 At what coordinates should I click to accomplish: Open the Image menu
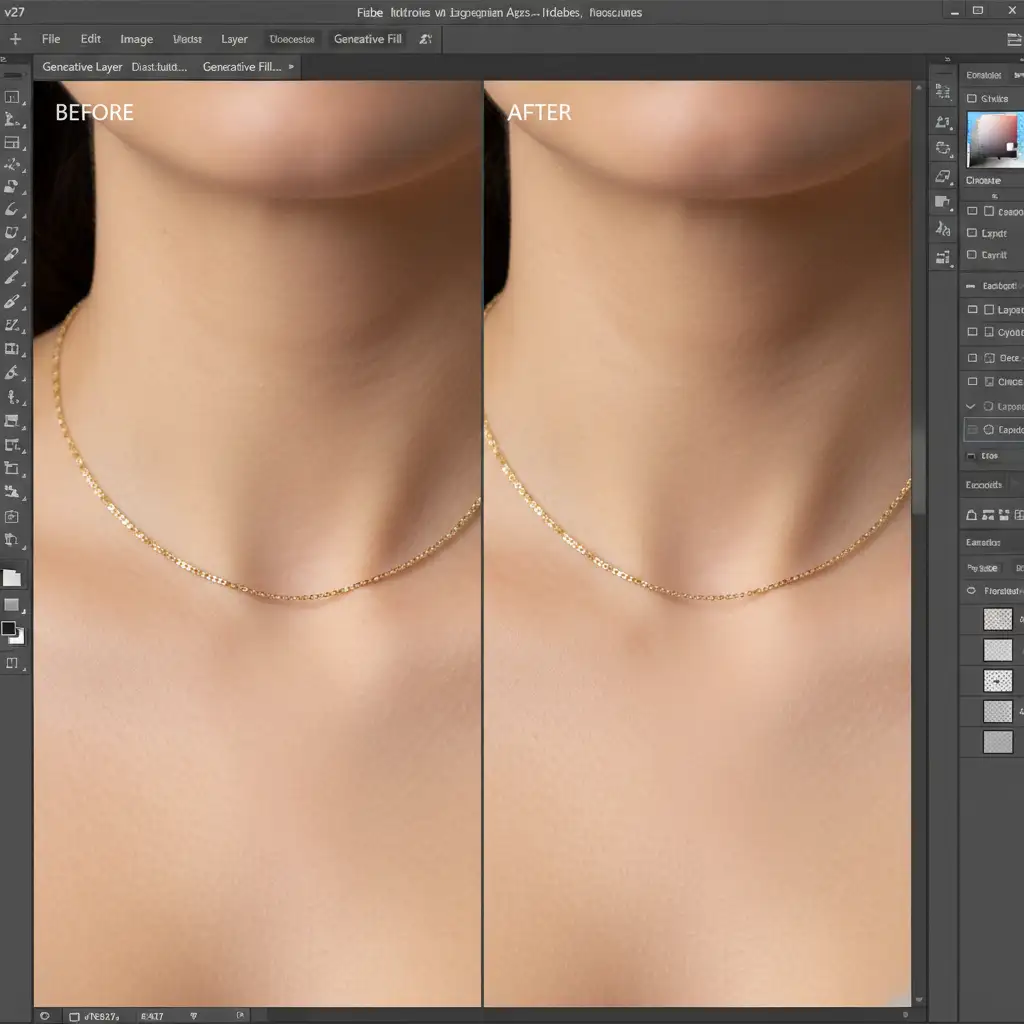tap(136, 39)
